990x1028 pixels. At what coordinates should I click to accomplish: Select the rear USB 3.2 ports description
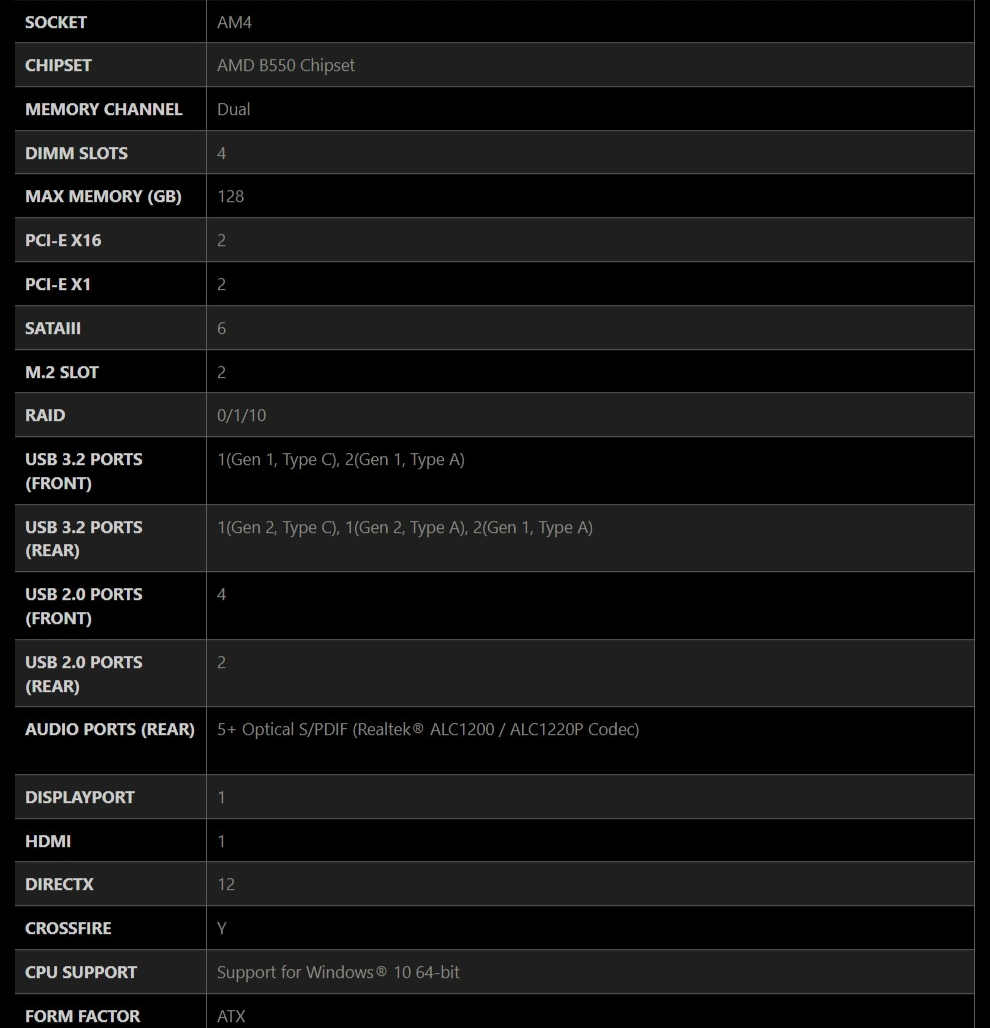coord(405,527)
